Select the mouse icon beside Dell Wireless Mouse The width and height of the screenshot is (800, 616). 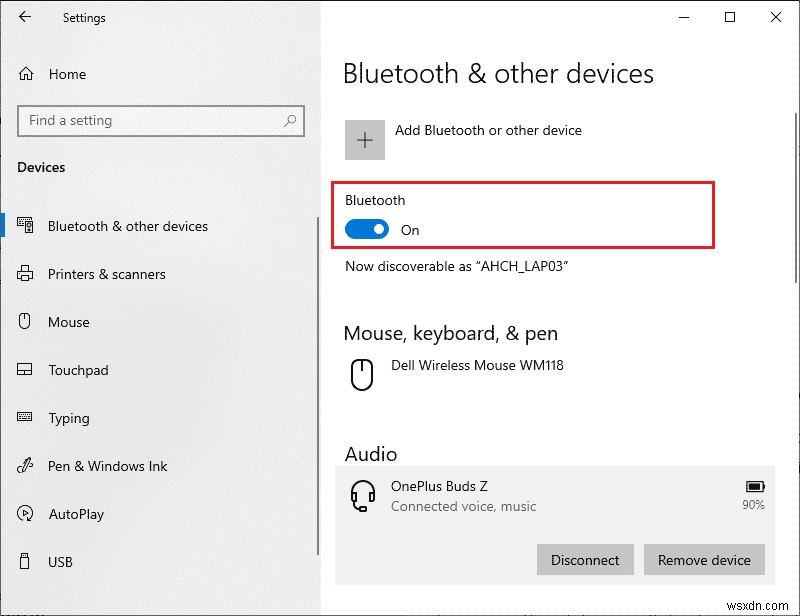click(361, 374)
